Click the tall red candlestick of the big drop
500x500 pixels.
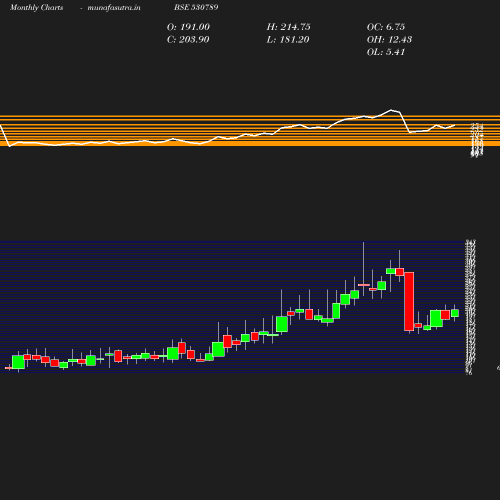pyautogui.click(x=409, y=301)
